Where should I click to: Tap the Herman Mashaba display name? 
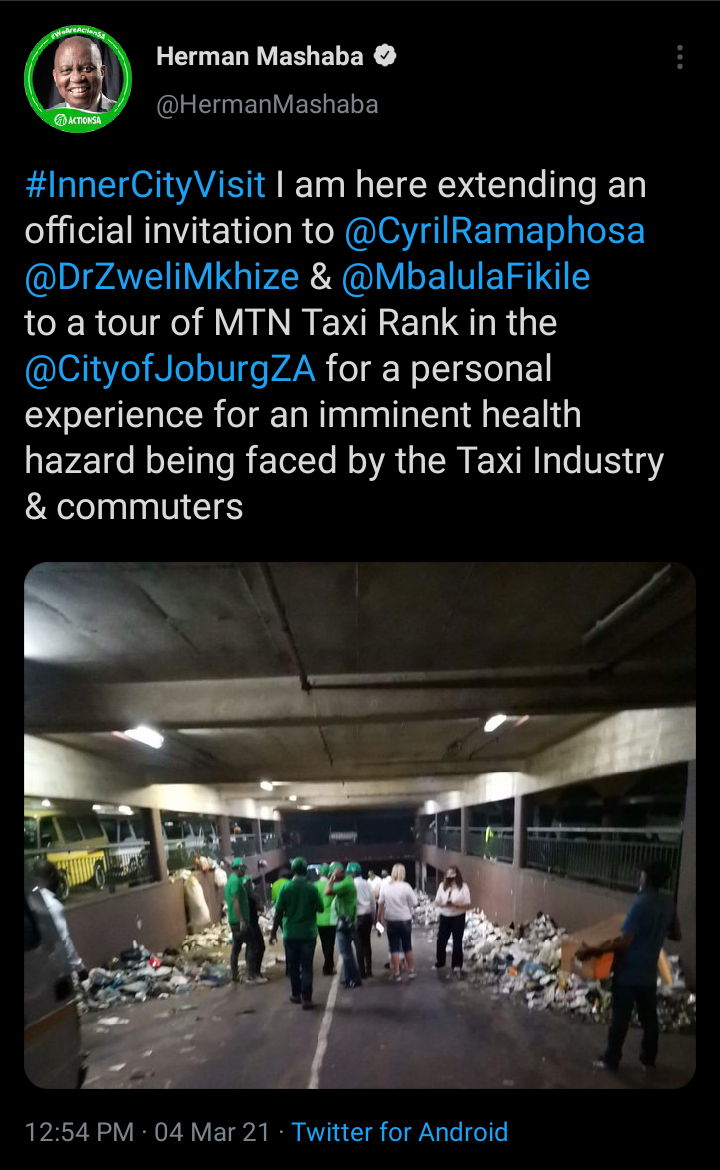[x=260, y=56]
